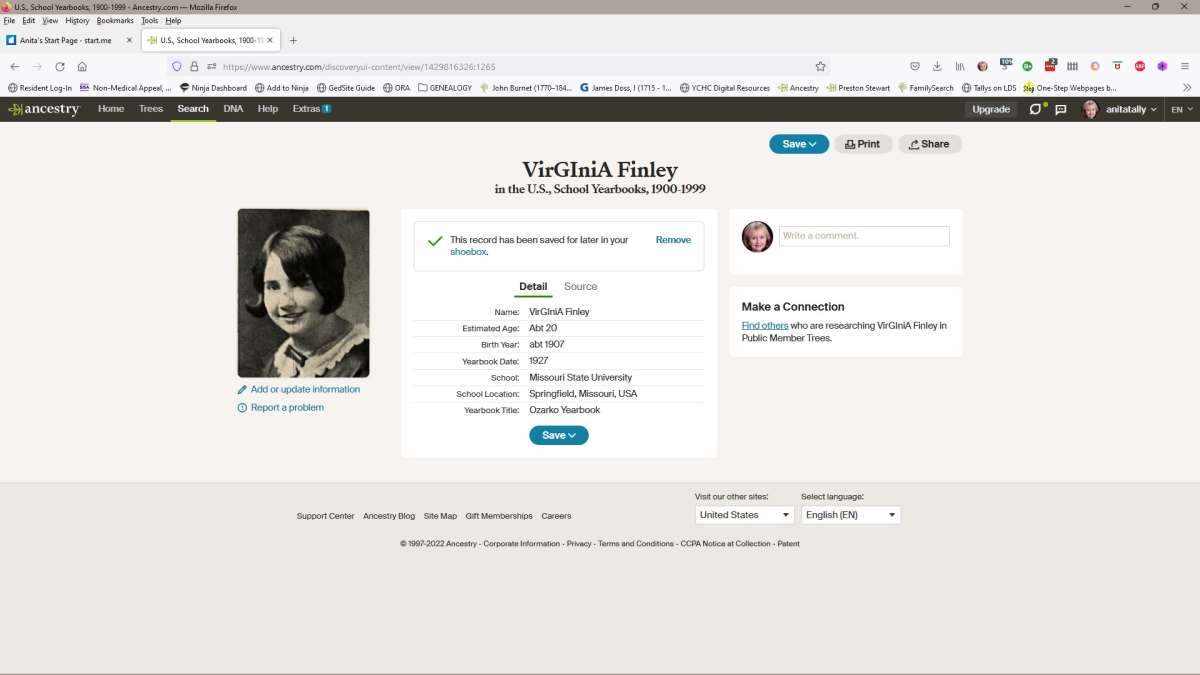Screen dimensions: 1200x675
Task: Click the Ancestry logo
Action: coord(44,109)
